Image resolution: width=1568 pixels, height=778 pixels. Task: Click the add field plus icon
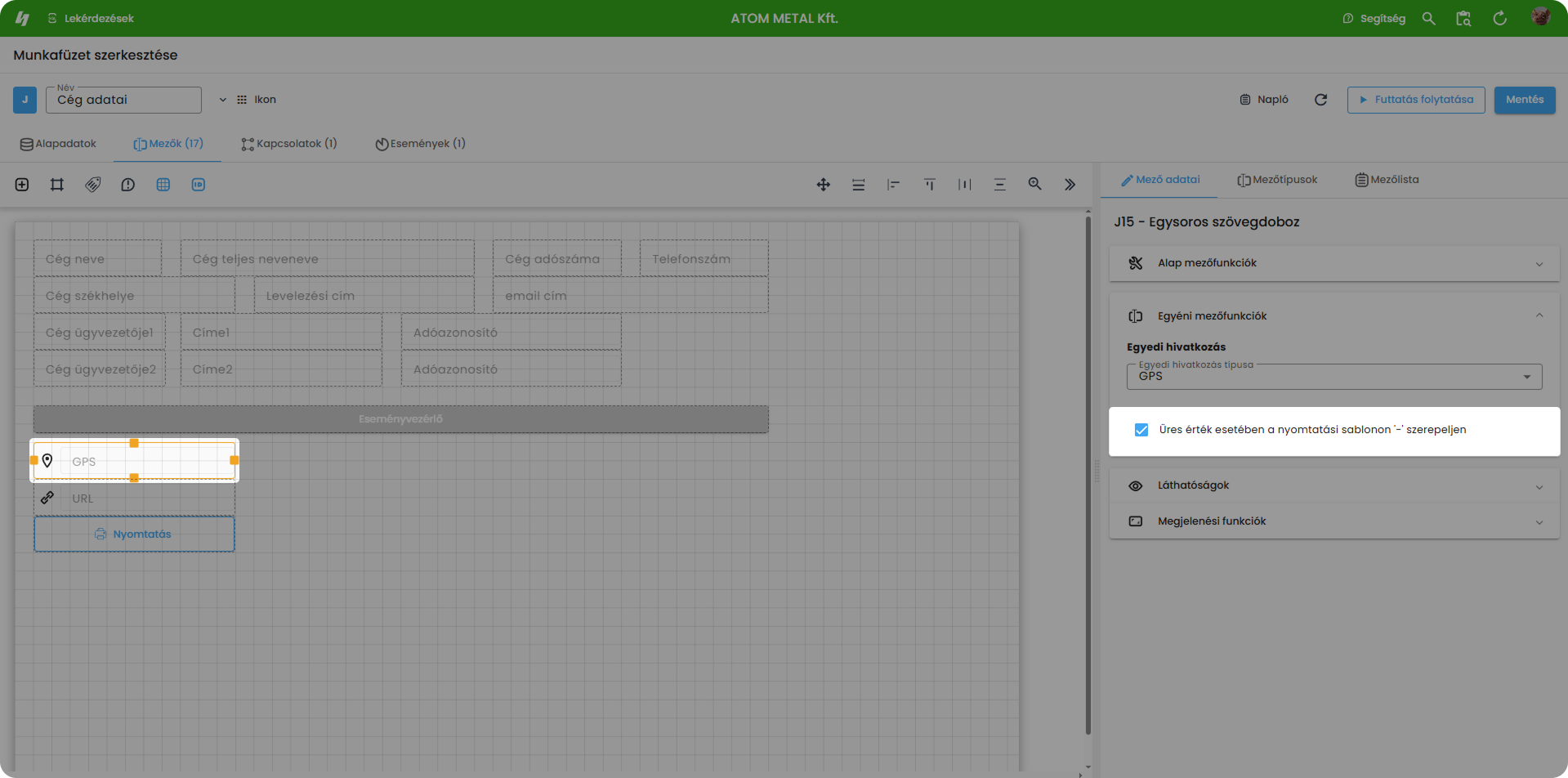pos(22,185)
